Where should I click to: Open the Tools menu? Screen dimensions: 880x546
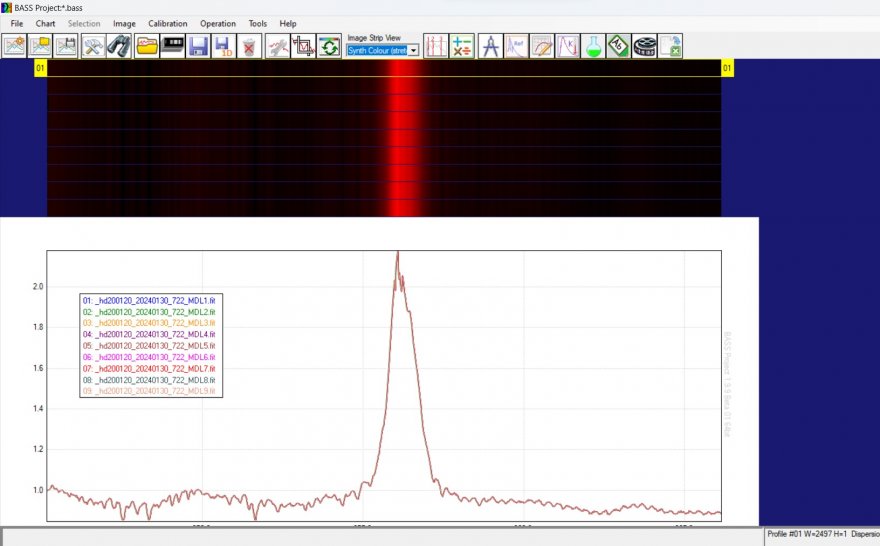(x=258, y=23)
